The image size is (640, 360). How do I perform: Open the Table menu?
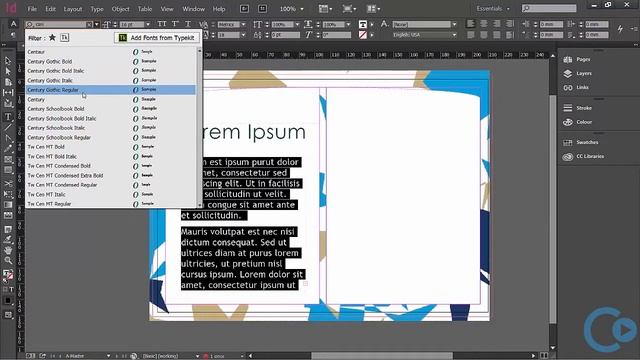click(144, 9)
